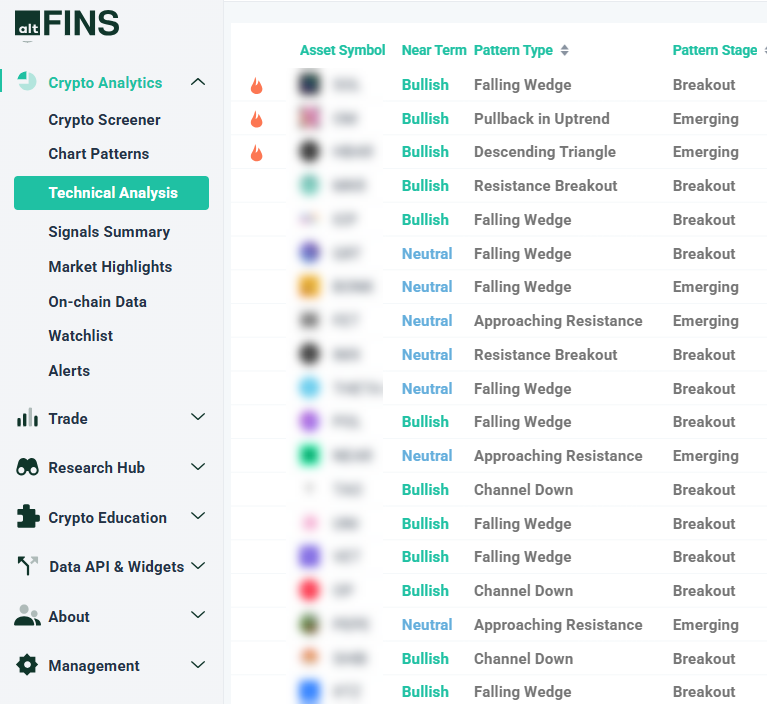The image size is (767, 704).
Task: Click the Trade bar chart icon
Action: click(x=27, y=418)
